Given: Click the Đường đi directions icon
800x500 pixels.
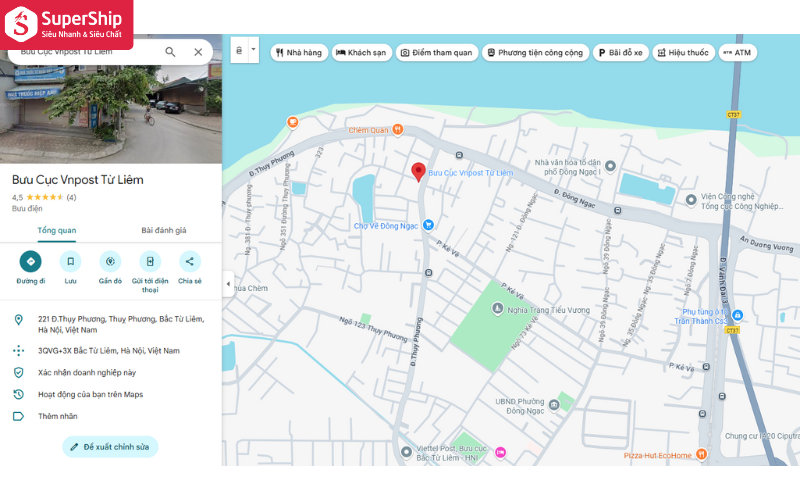Looking at the screenshot, I should coord(31,262).
